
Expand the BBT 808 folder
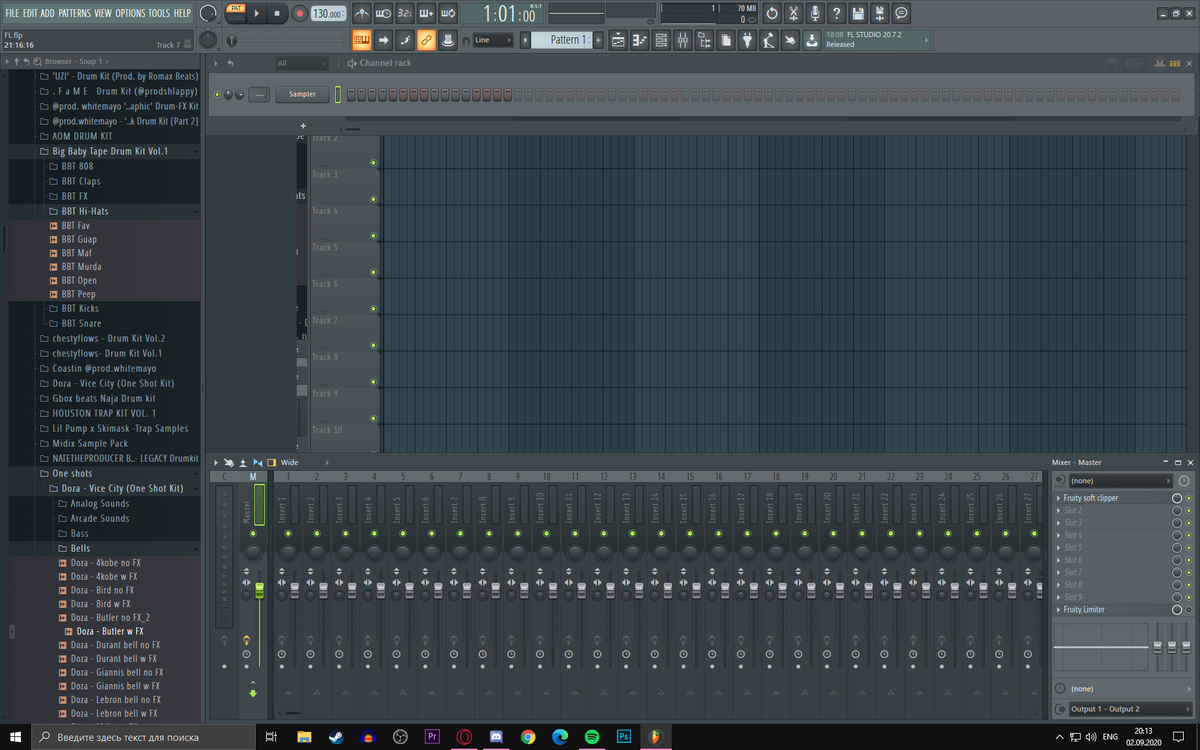77,166
